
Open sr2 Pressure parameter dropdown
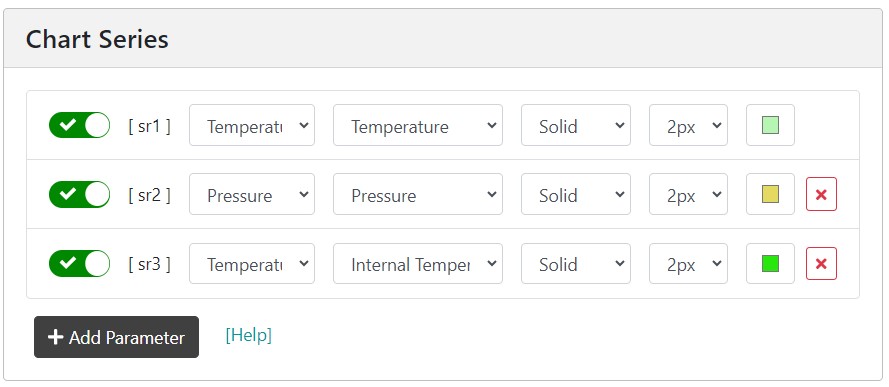[x=418, y=194]
